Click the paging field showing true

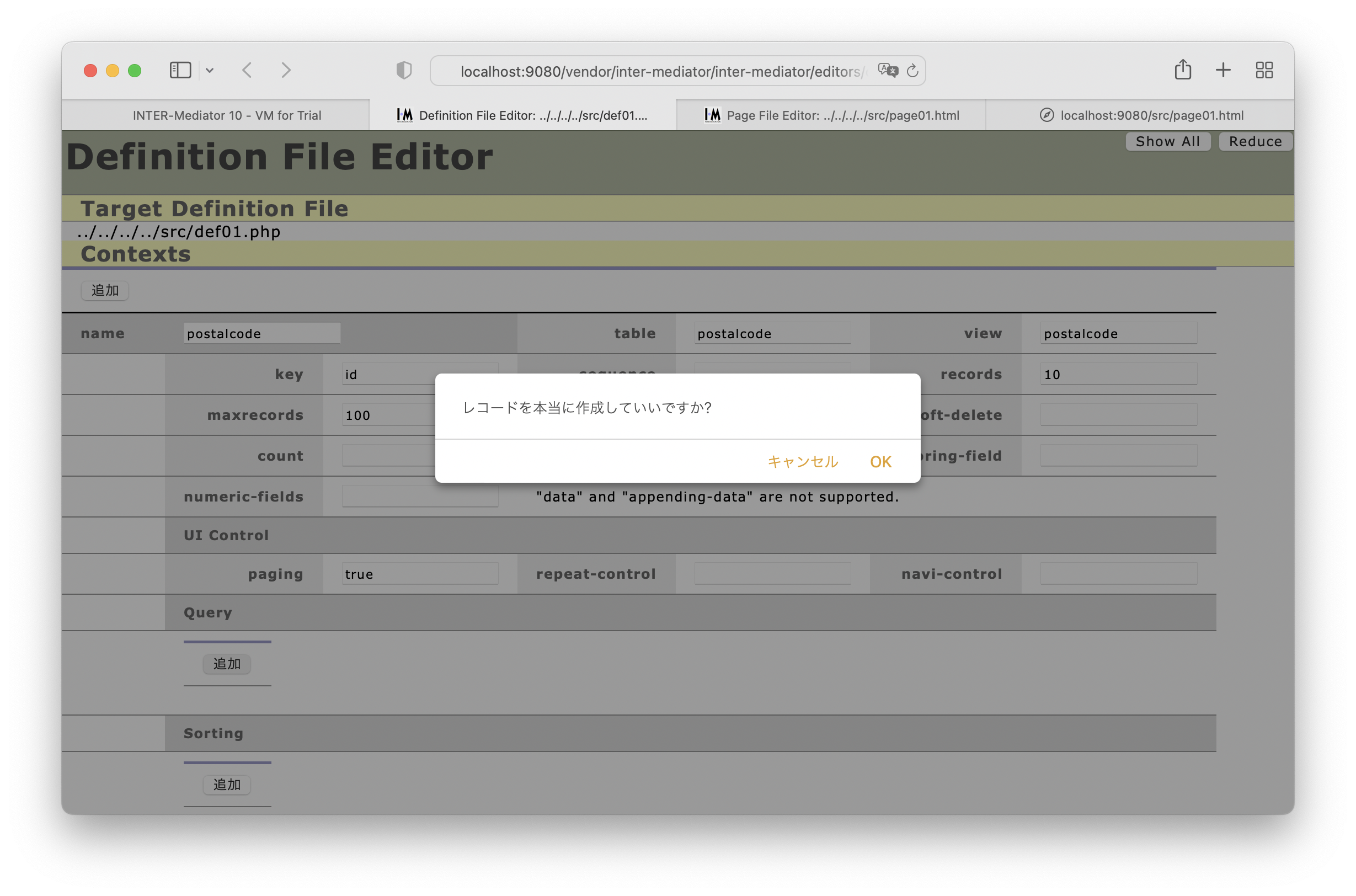[x=420, y=574]
